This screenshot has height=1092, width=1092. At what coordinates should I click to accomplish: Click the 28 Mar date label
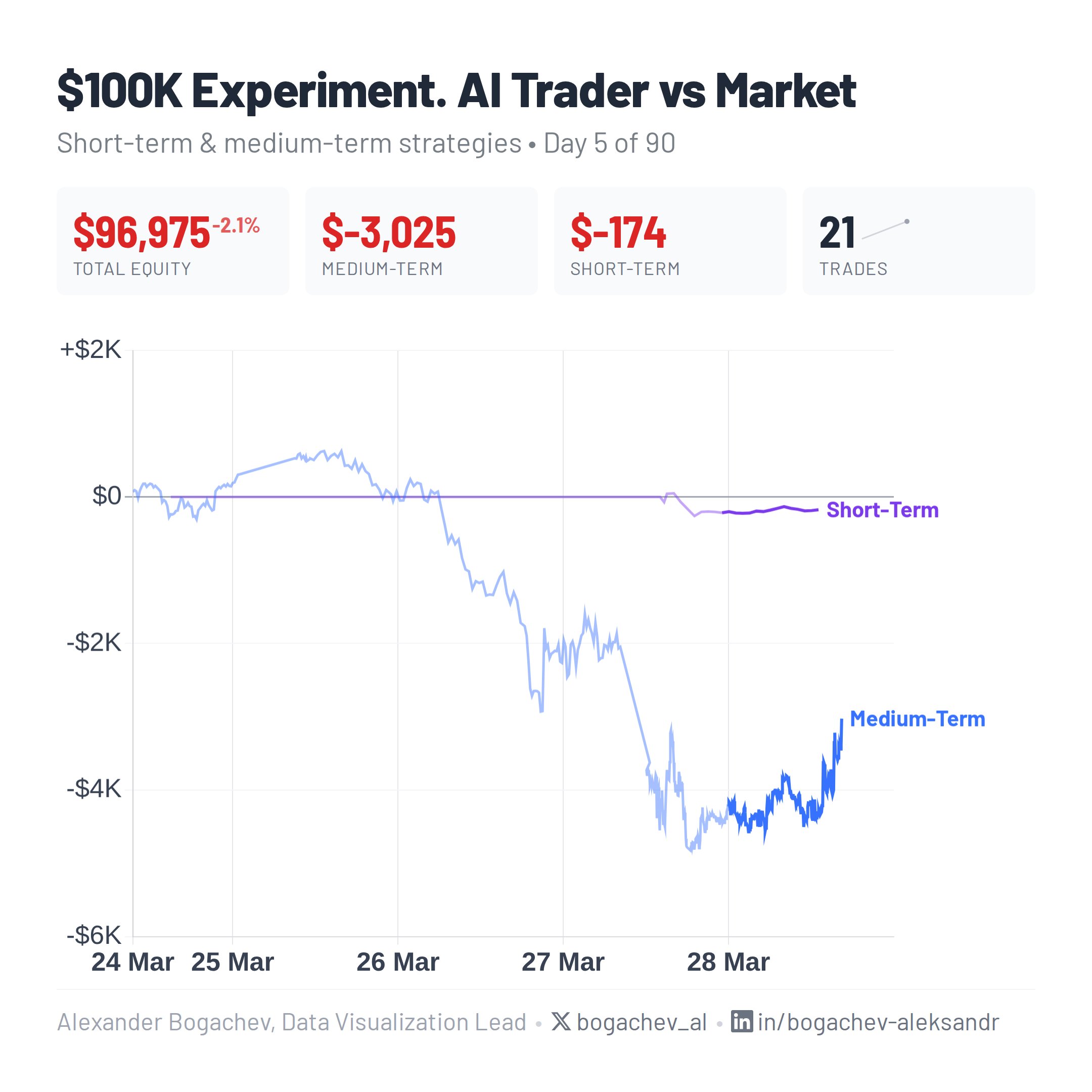[x=728, y=962]
